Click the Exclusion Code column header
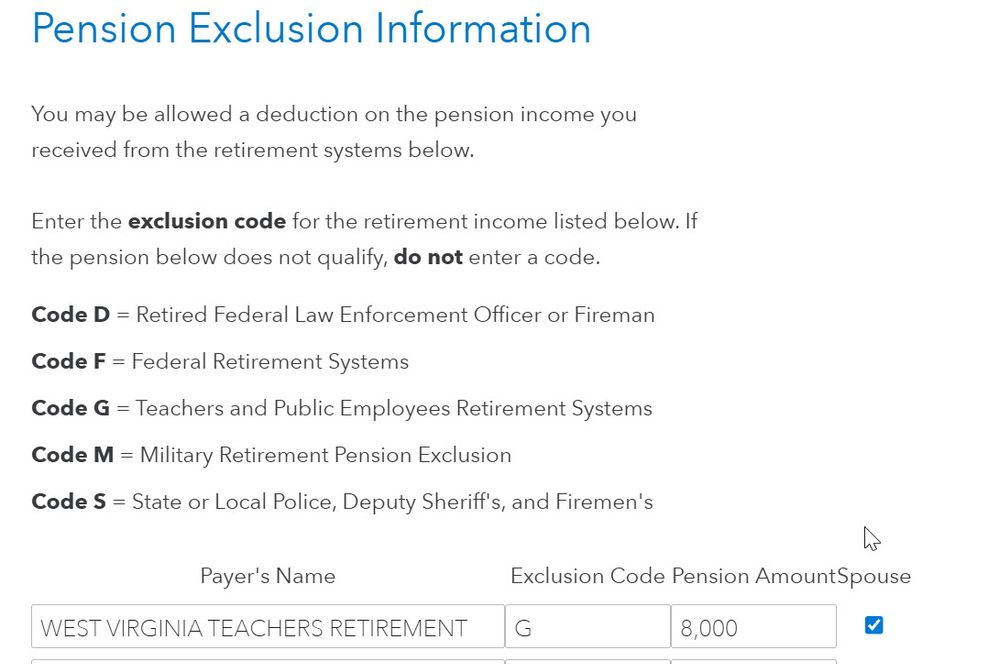The height and width of the screenshot is (664, 999). pos(587,576)
